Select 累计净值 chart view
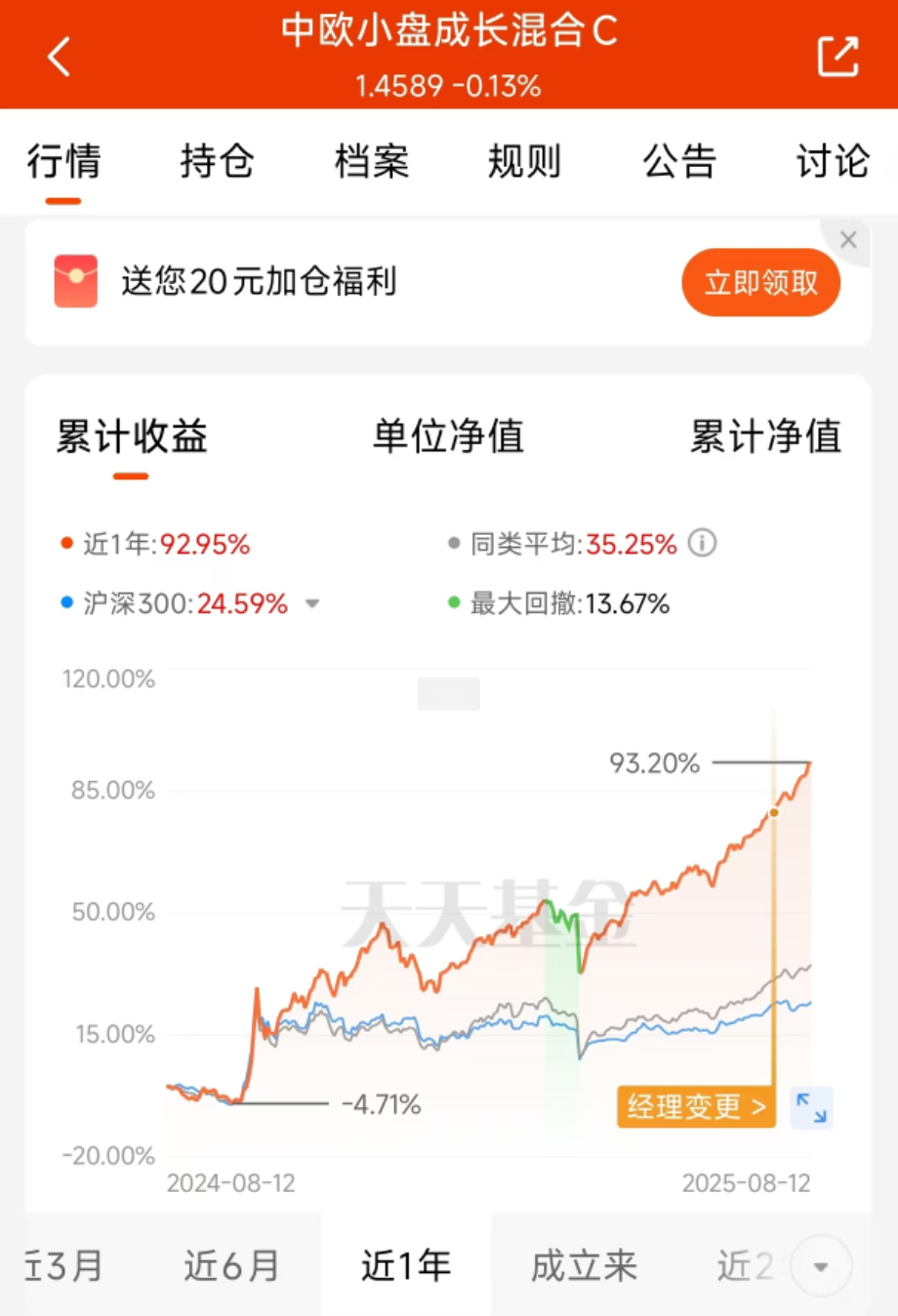Image resolution: width=898 pixels, height=1316 pixels. coord(765,436)
